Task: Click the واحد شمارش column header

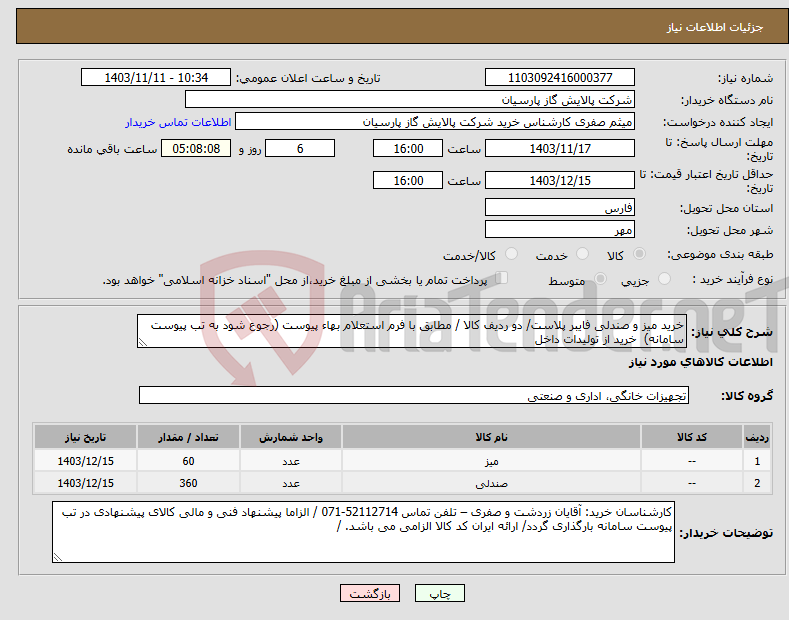Action: tap(291, 437)
